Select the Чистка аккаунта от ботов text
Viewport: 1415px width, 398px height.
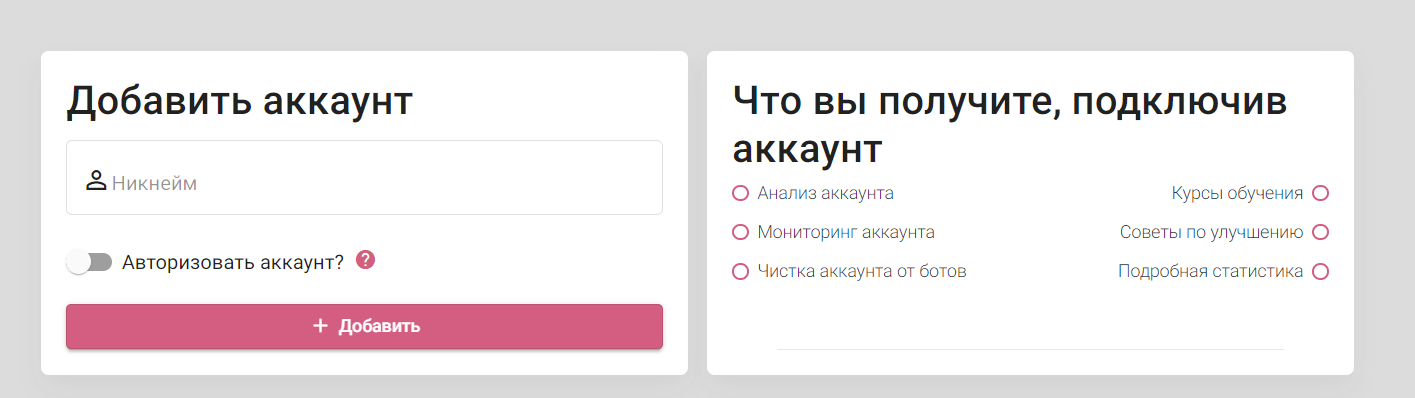[x=862, y=271]
